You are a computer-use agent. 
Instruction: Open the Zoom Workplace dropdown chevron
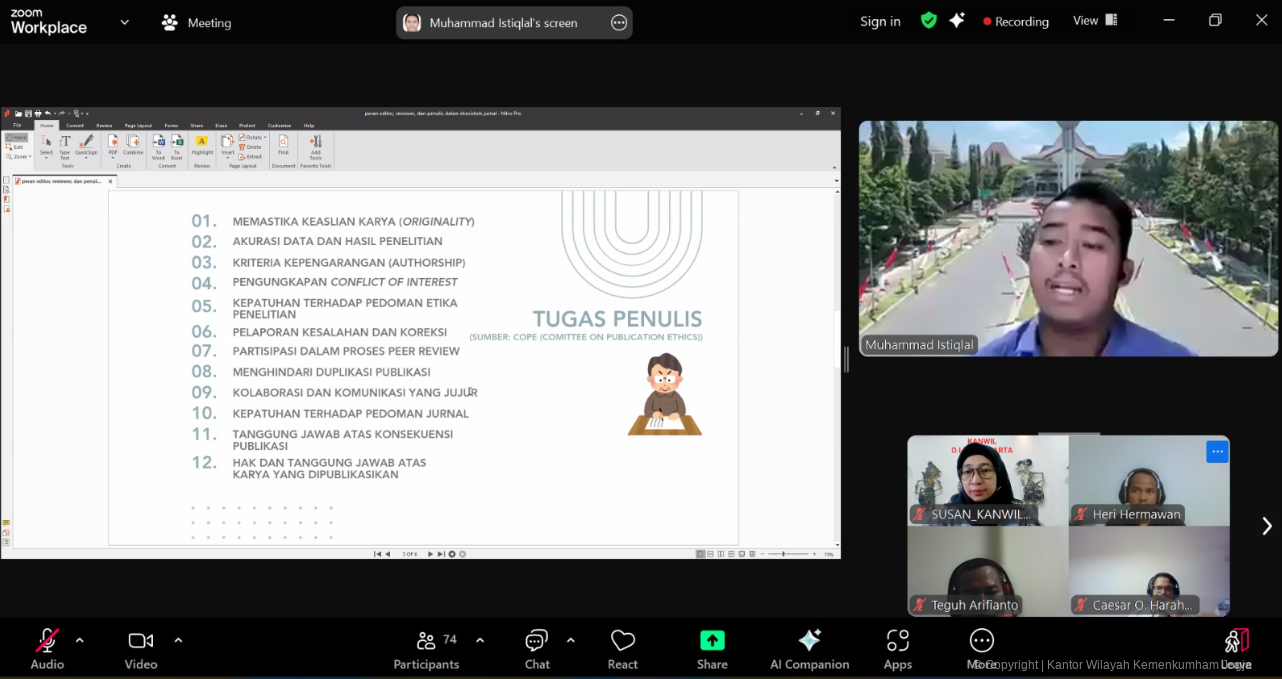click(124, 22)
